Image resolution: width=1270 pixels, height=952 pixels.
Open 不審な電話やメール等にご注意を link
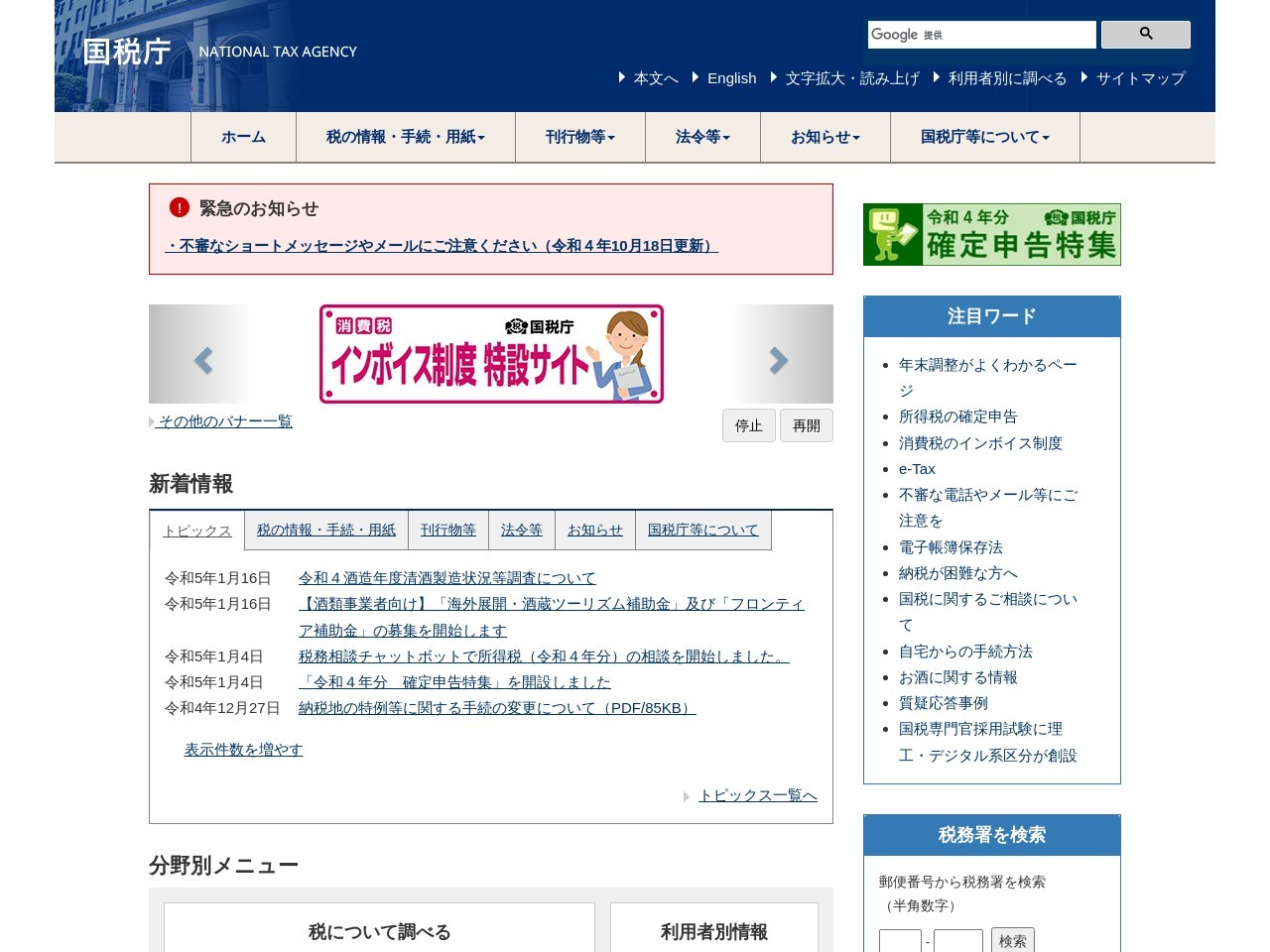988,508
